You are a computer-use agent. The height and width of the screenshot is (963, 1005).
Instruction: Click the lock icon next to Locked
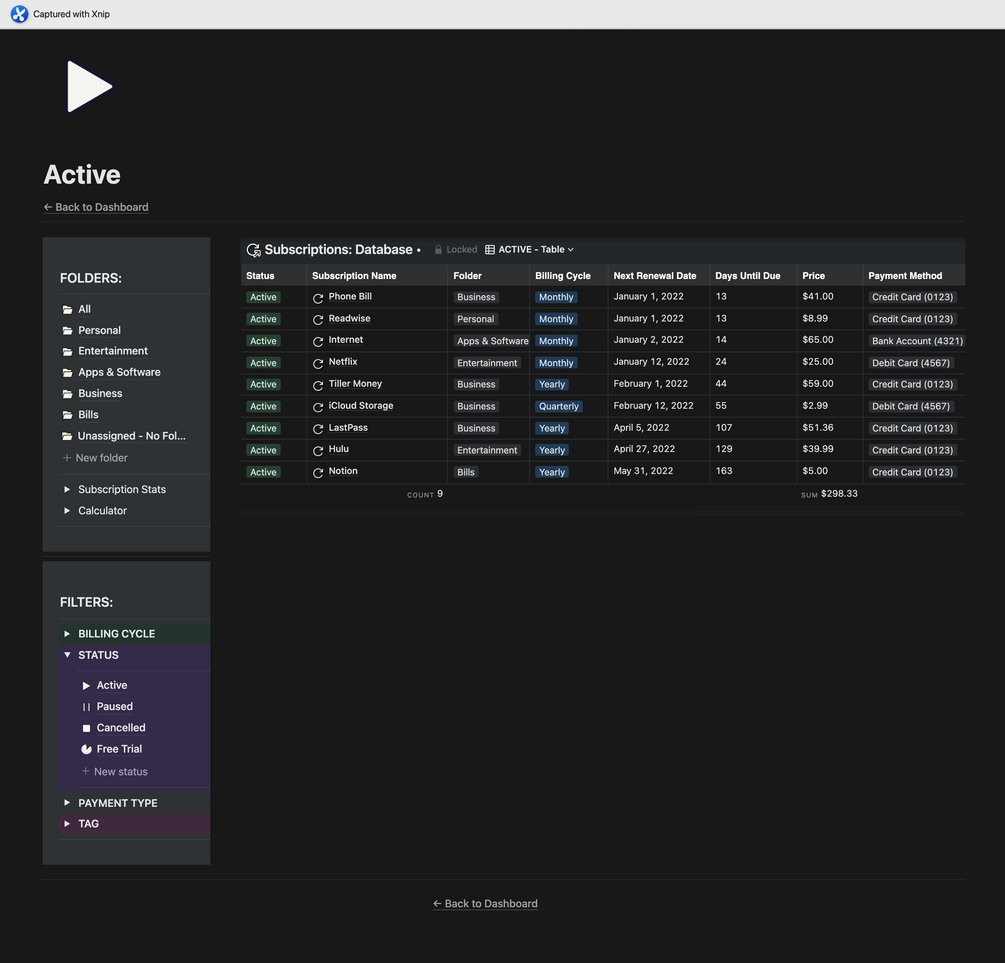point(438,249)
